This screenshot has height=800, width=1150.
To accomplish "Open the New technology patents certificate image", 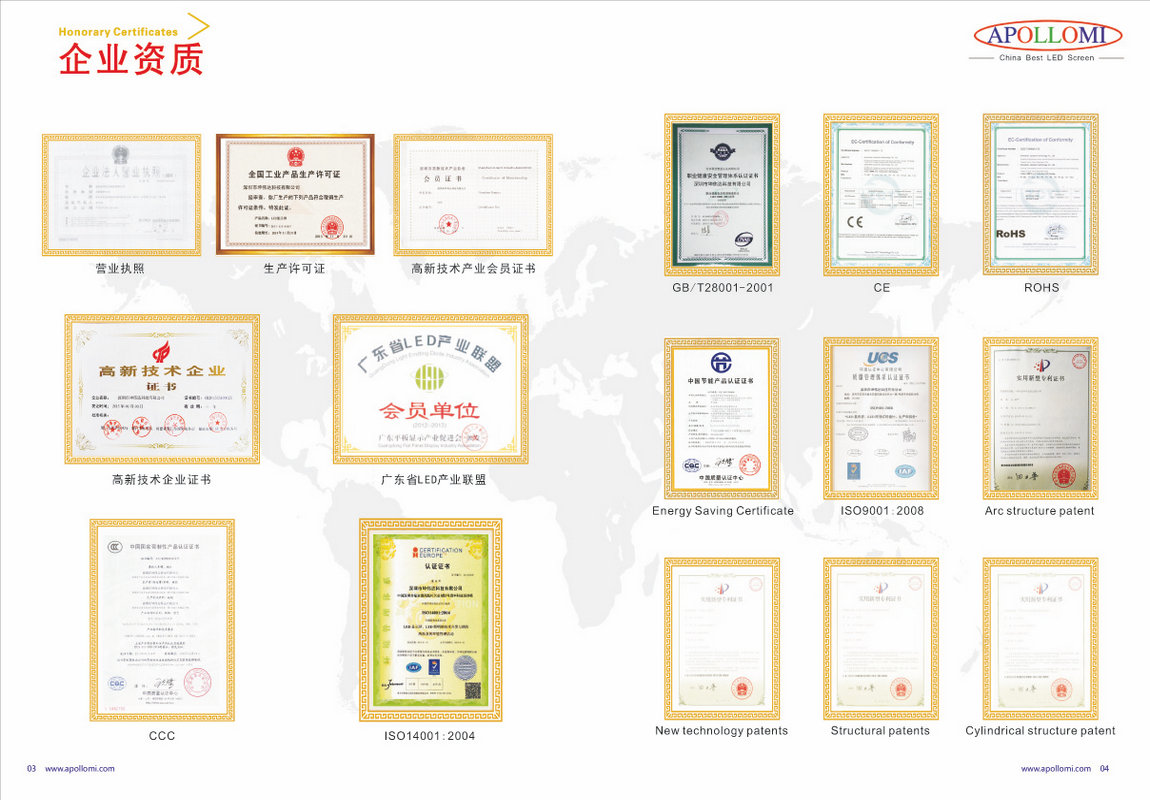I will [722, 639].
